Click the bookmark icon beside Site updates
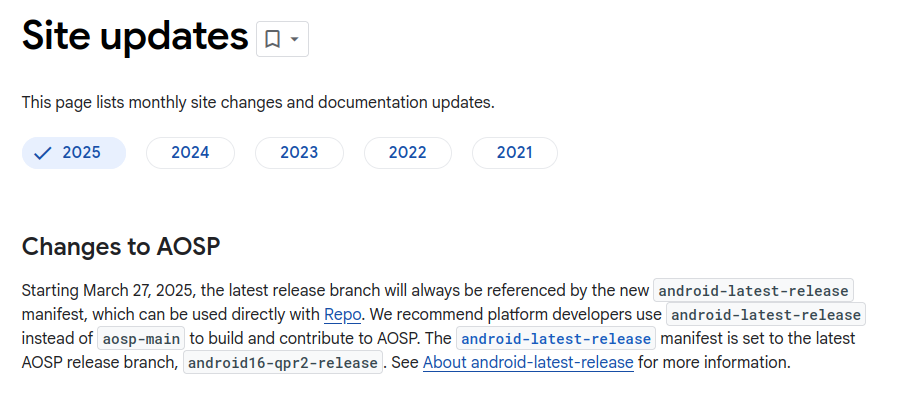The image size is (904, 413). 272,39
